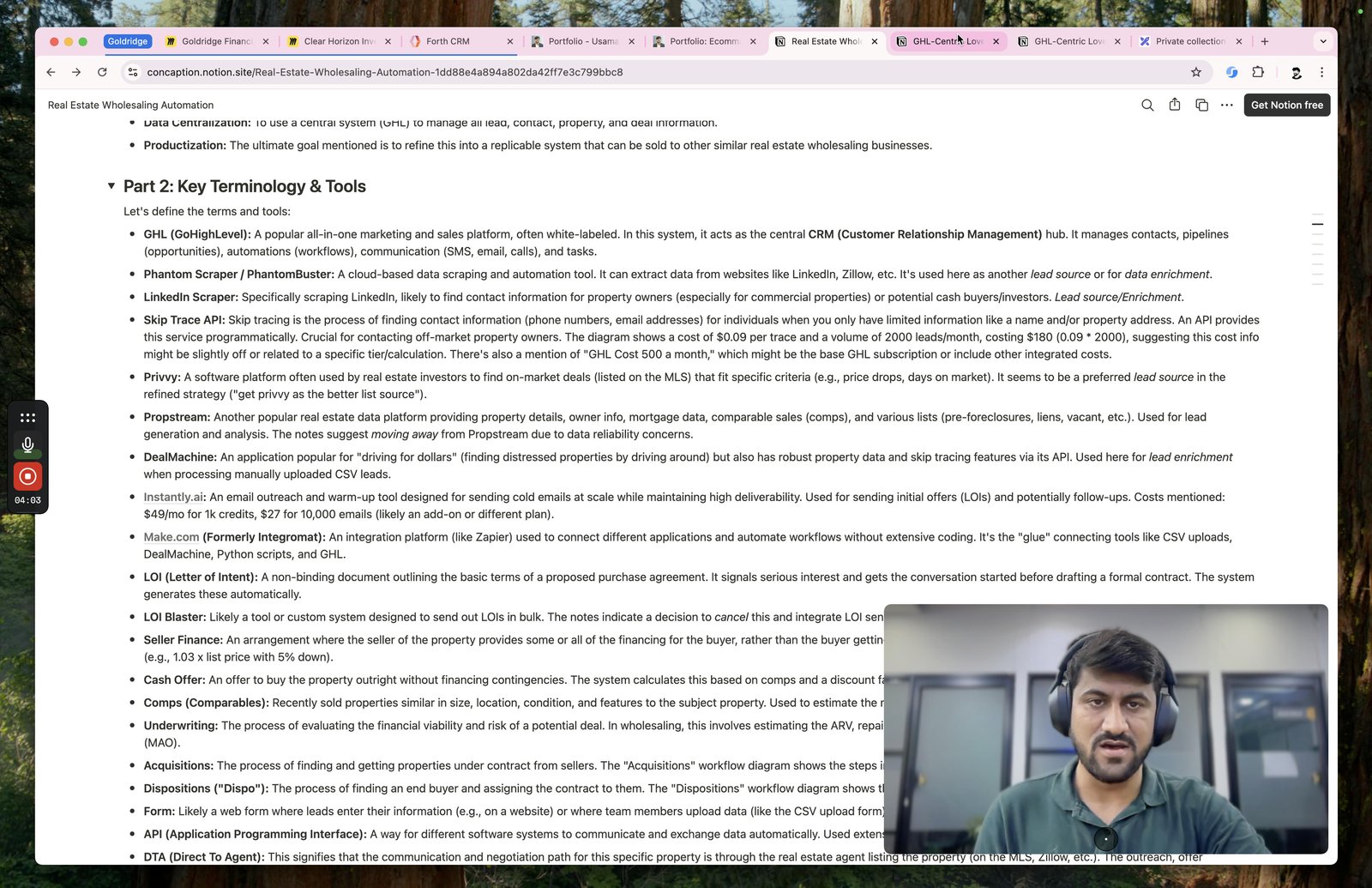
Task: Open the recorder grid menu icon
Action: pyautogui.click(x=27, y=418)
